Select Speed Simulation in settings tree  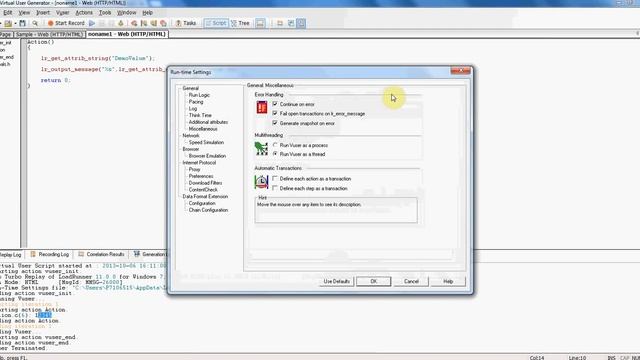(206, 142)
